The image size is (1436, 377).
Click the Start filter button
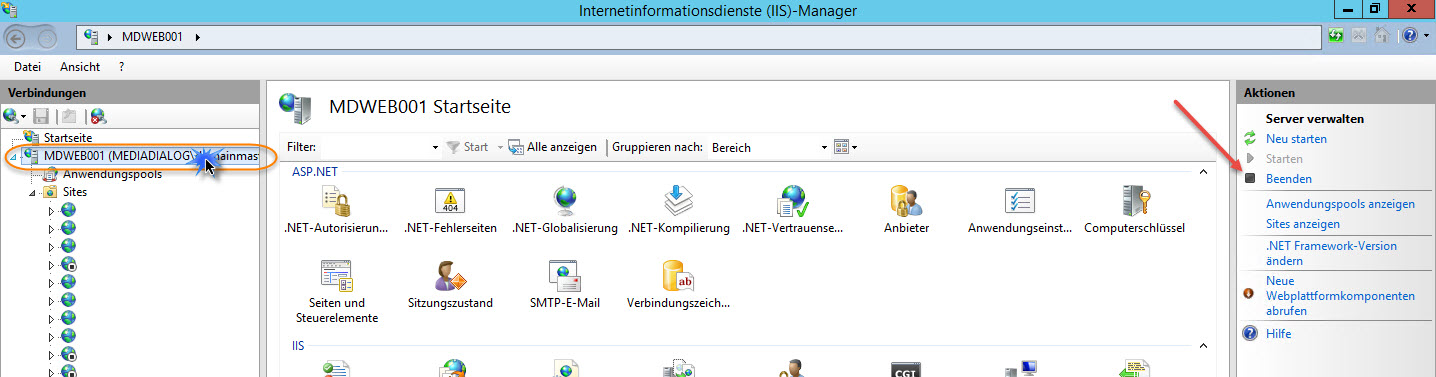[467, 147]
